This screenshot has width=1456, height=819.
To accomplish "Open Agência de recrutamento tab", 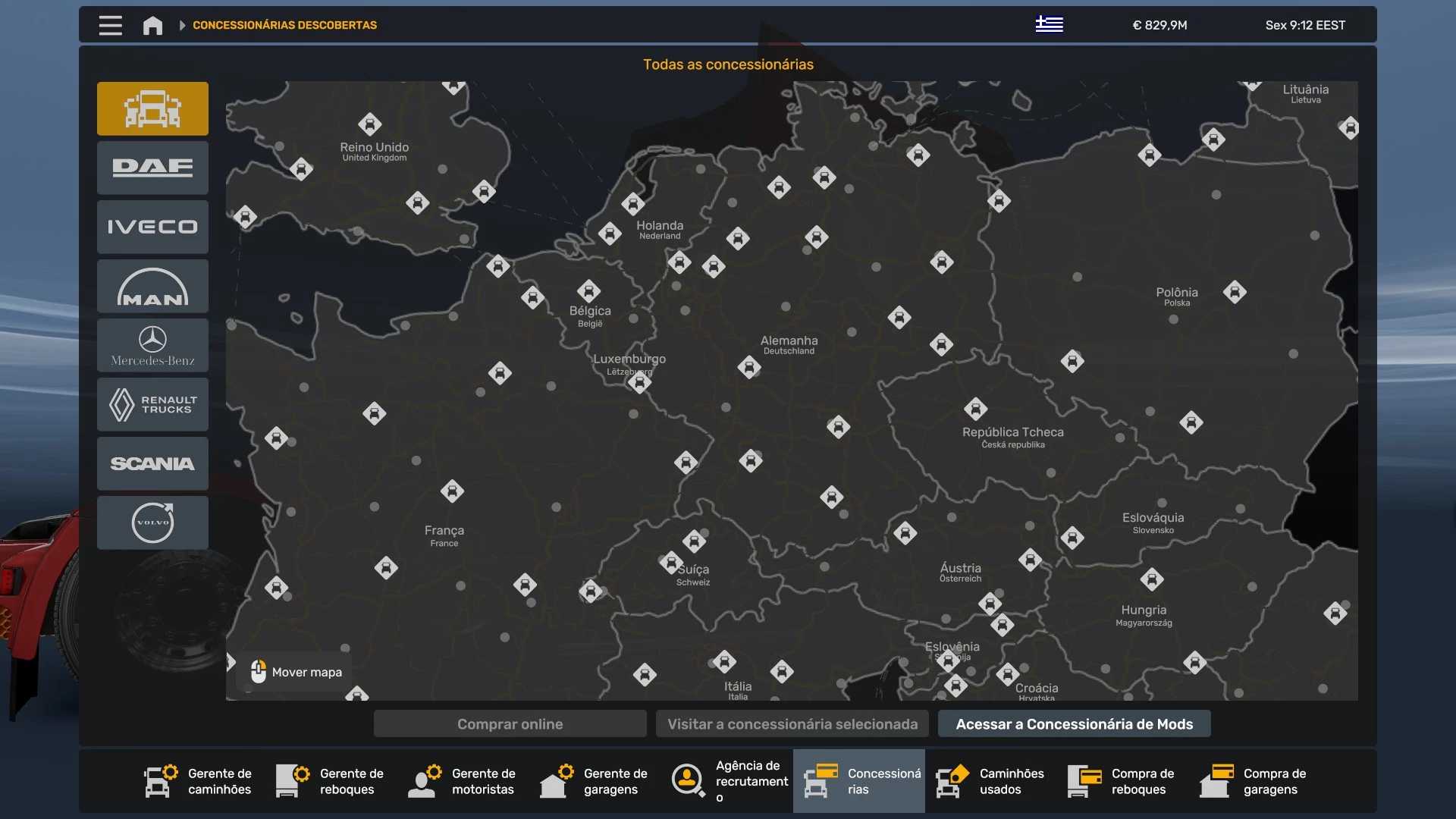I will [x=728, y=781].
